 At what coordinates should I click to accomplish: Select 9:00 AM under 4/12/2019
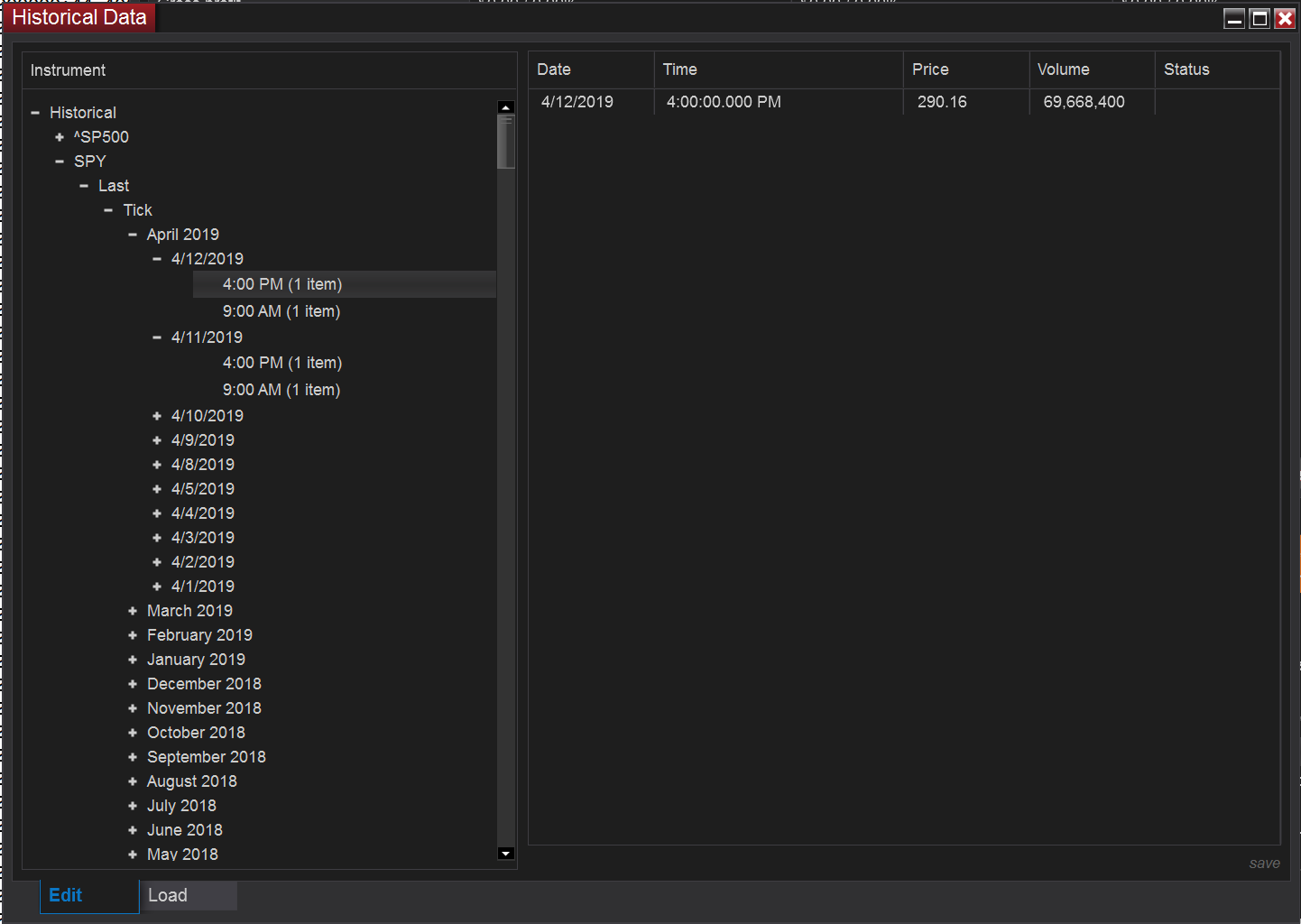(x=281, y=311)
